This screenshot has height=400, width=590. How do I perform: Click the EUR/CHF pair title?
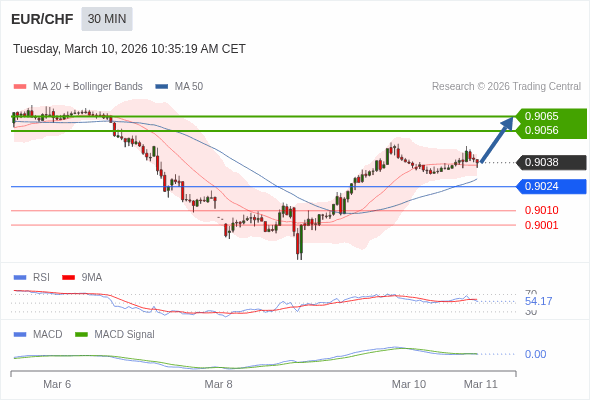coord(42,19)
